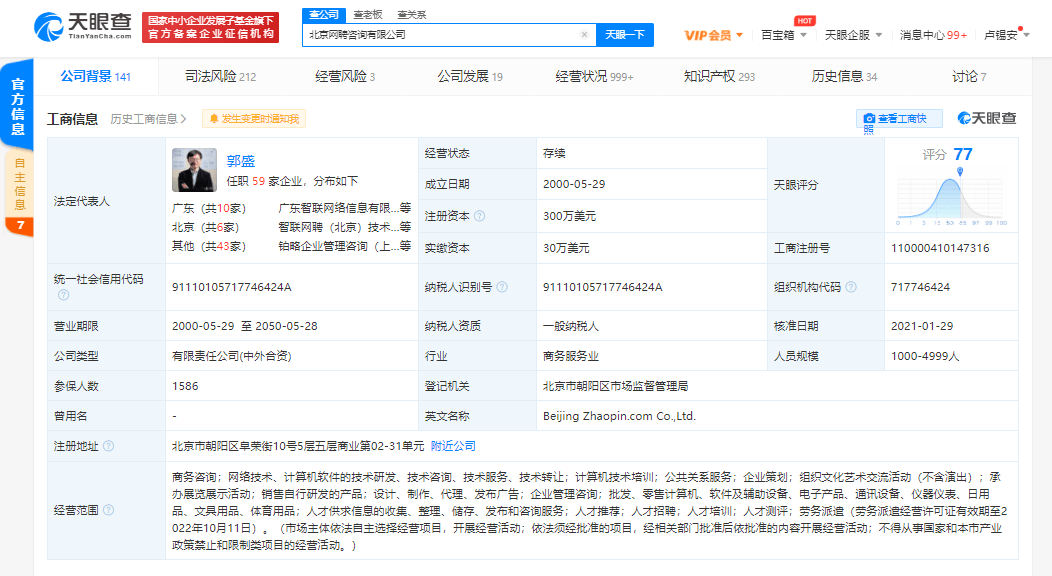
Task: Click the staff size value 1000-4999人
Action: pyautogui.click(x=925, y=356)
